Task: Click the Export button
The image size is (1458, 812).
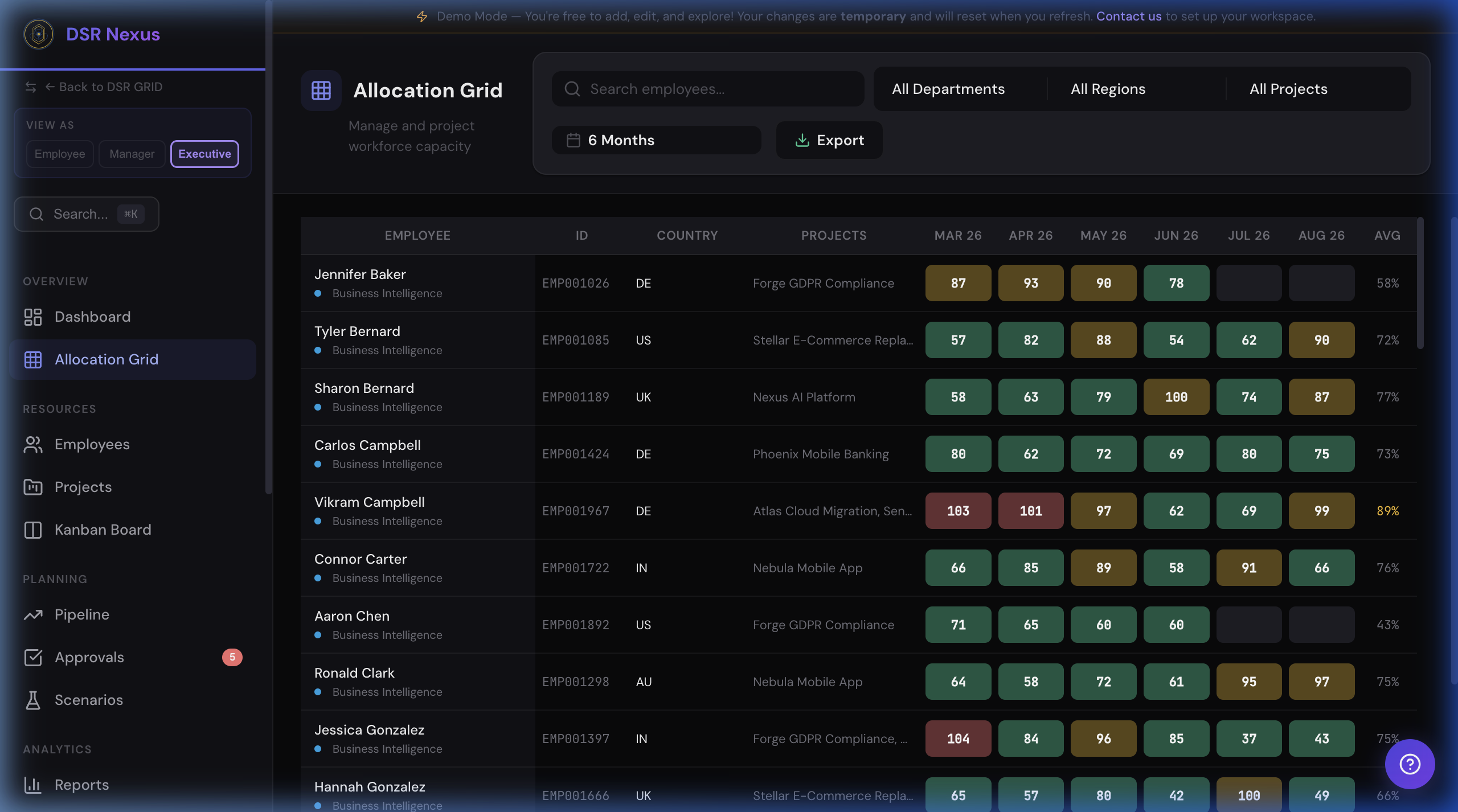Action: 829,140
